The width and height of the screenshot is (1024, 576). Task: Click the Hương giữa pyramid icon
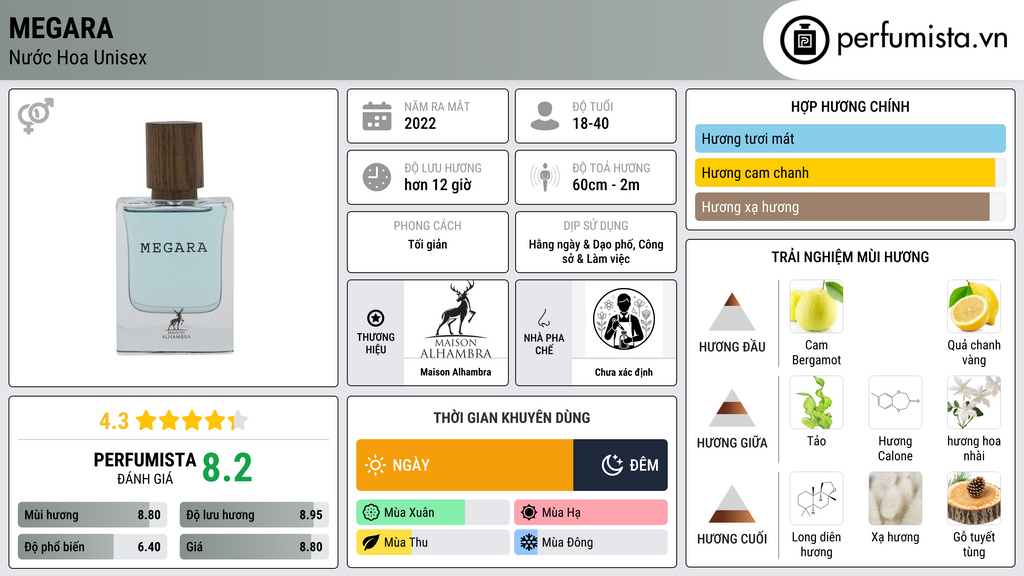click(x=732, y=408)
